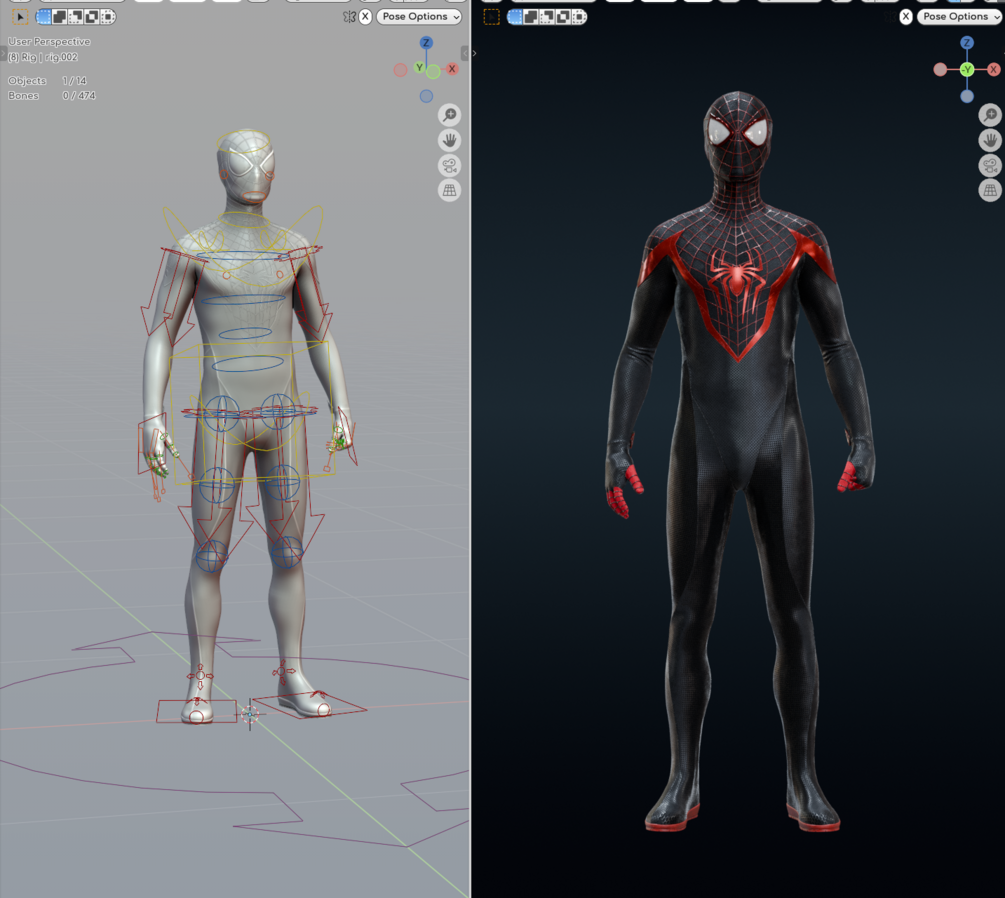
Task: Expand left viewport sidebar with right-edge chevron
Action: (465, 53)
